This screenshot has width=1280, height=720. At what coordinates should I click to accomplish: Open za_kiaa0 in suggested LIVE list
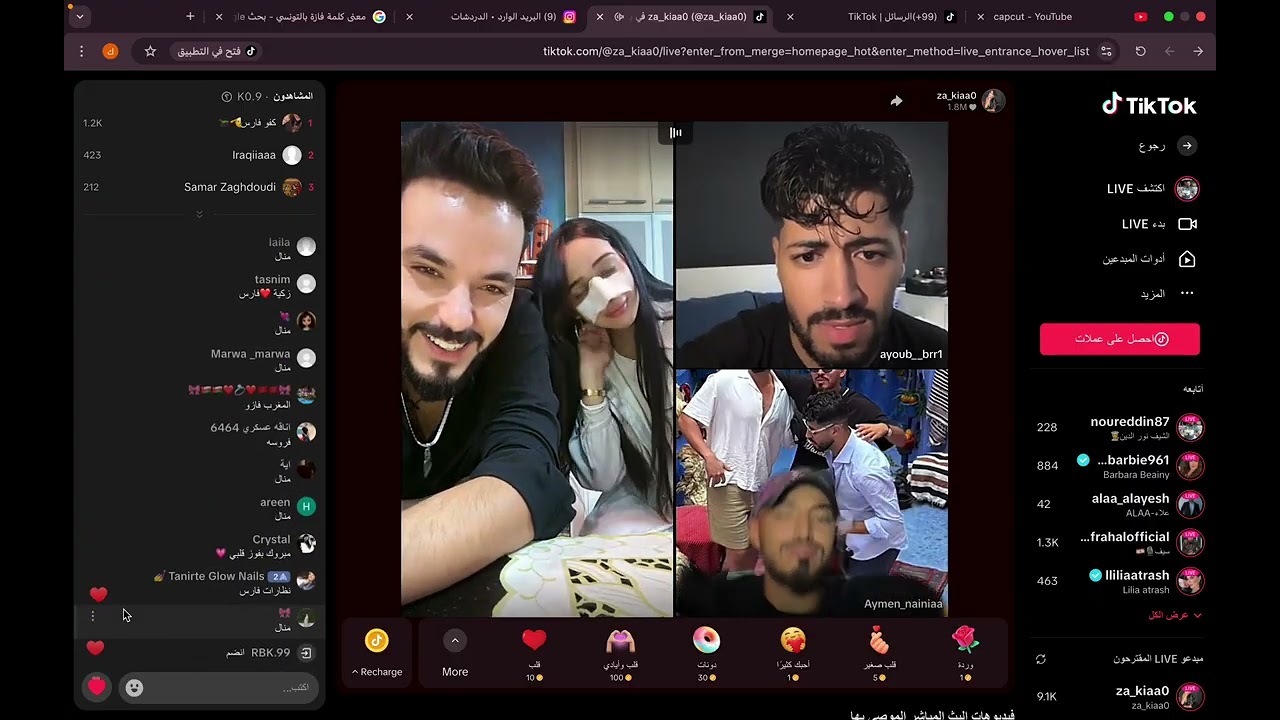(x=1120, y=696)
